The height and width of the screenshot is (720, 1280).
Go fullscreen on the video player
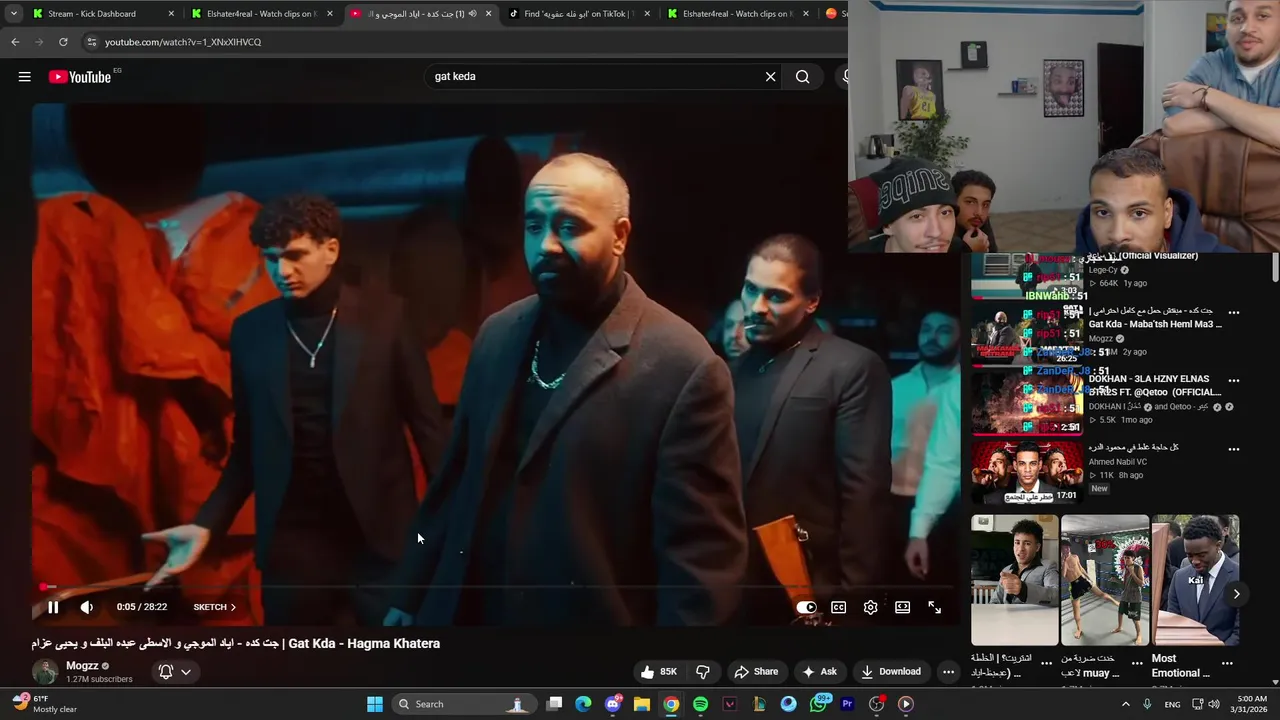(935, 607)
